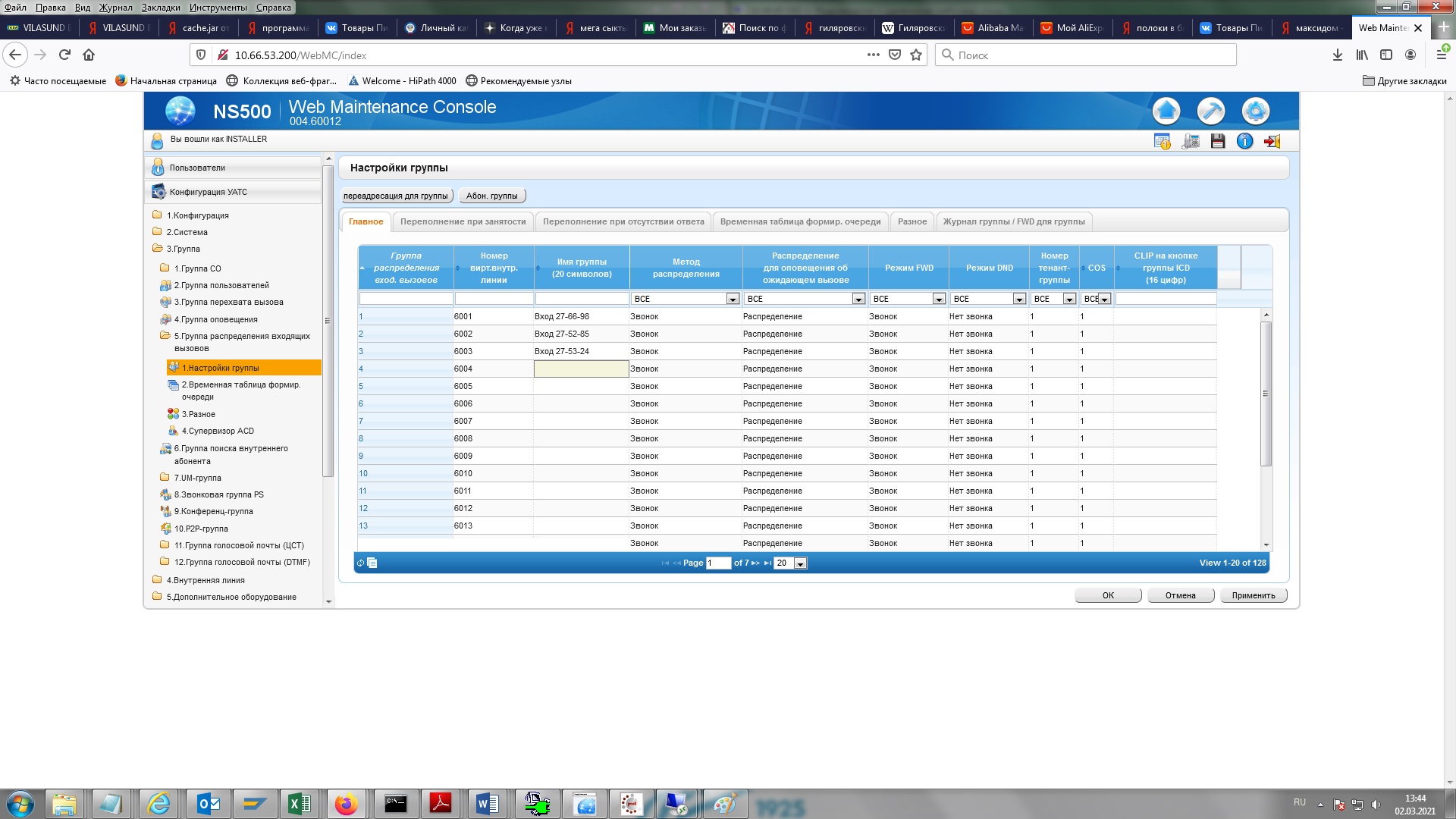Click the left sidebar scrollbar thumb
This screenshot has width=1456, height=819.
pos(328,320)
